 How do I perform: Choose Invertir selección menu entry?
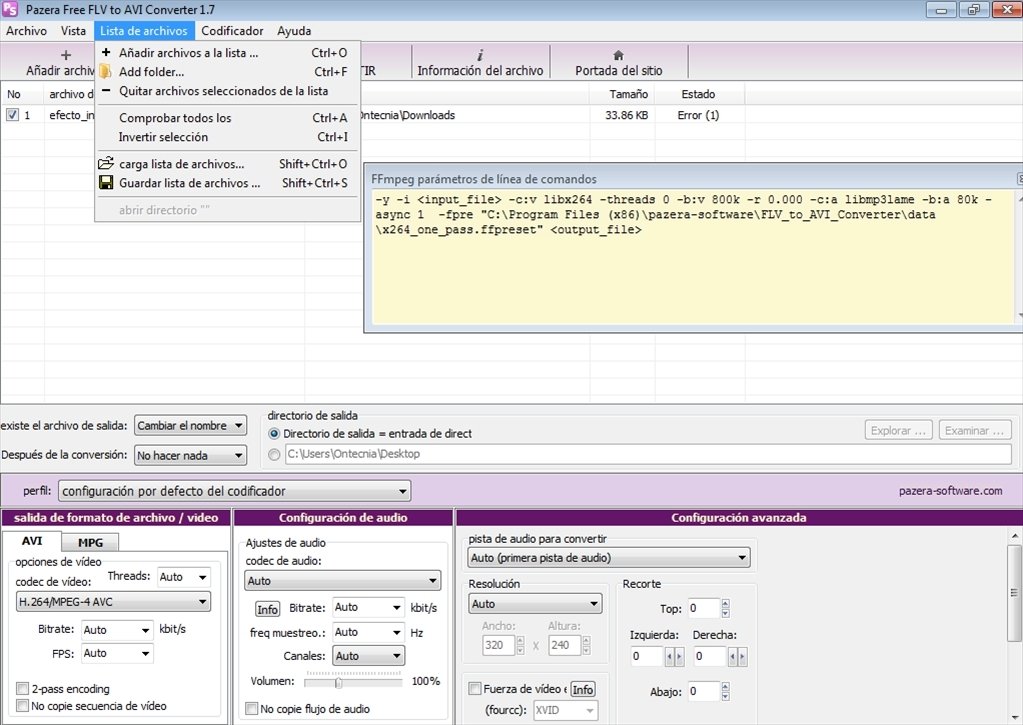coord(227,137)
